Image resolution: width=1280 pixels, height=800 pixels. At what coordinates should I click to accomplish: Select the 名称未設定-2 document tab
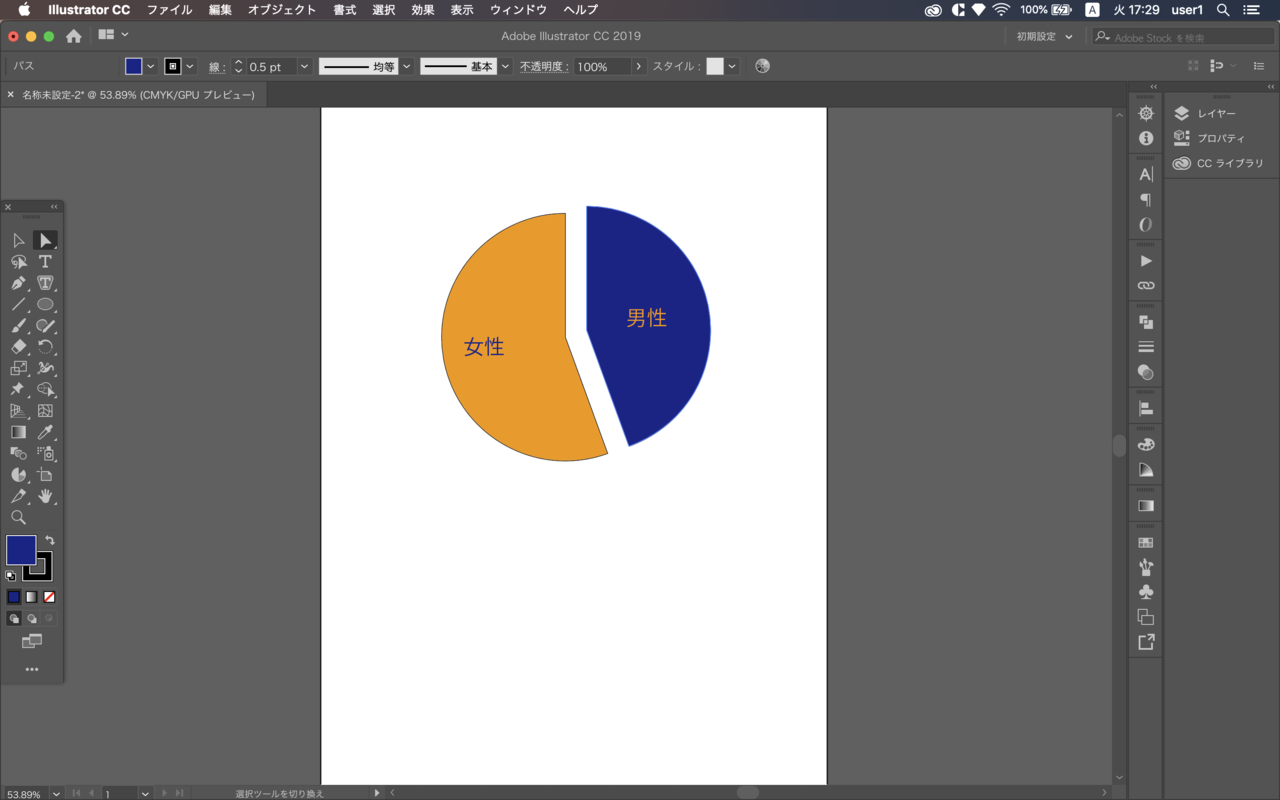(x=137, y=95)
